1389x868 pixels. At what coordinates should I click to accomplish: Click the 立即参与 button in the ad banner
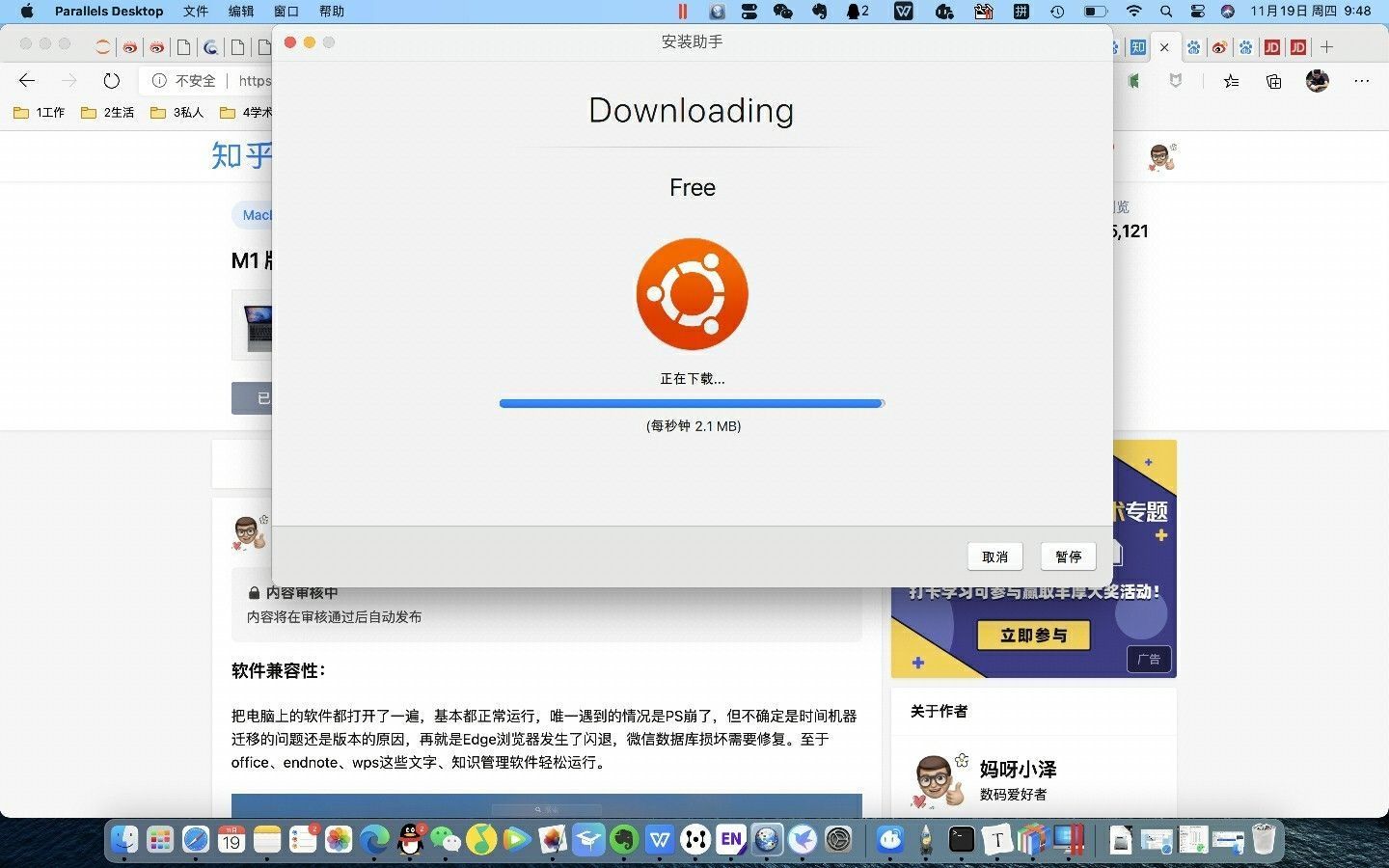coord(1033,636)
